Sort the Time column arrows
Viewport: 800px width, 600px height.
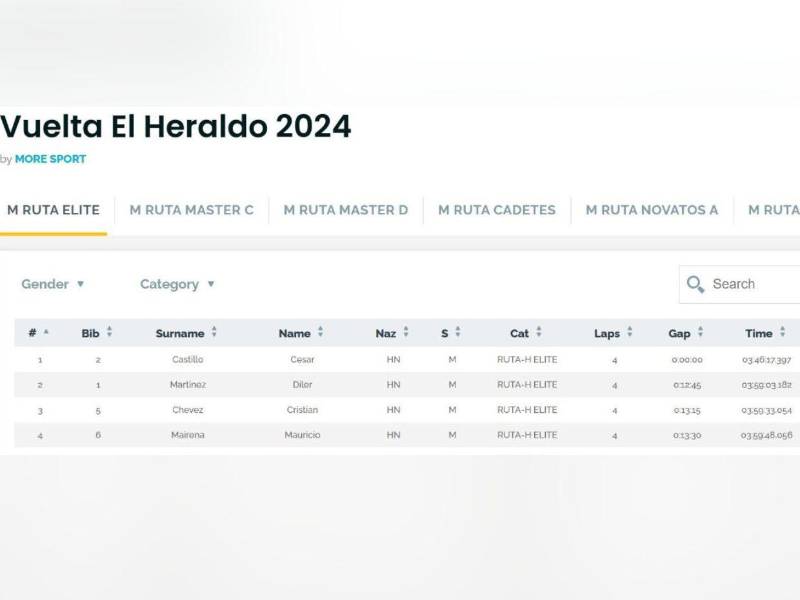click(x=782, y=333)
